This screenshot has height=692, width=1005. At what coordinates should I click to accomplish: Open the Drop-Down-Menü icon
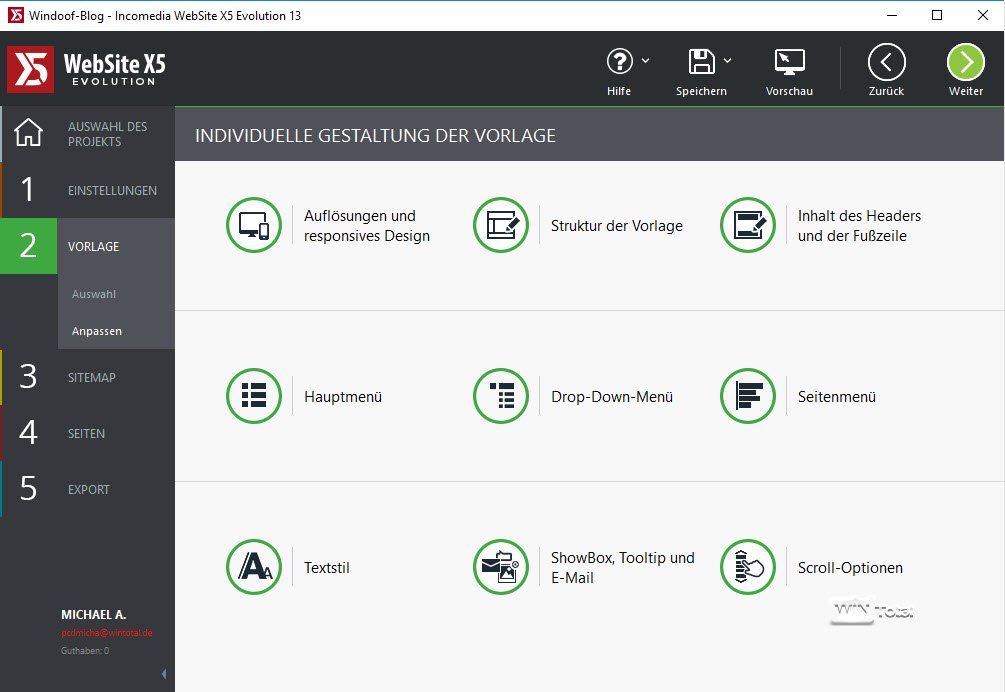point(500,396)
